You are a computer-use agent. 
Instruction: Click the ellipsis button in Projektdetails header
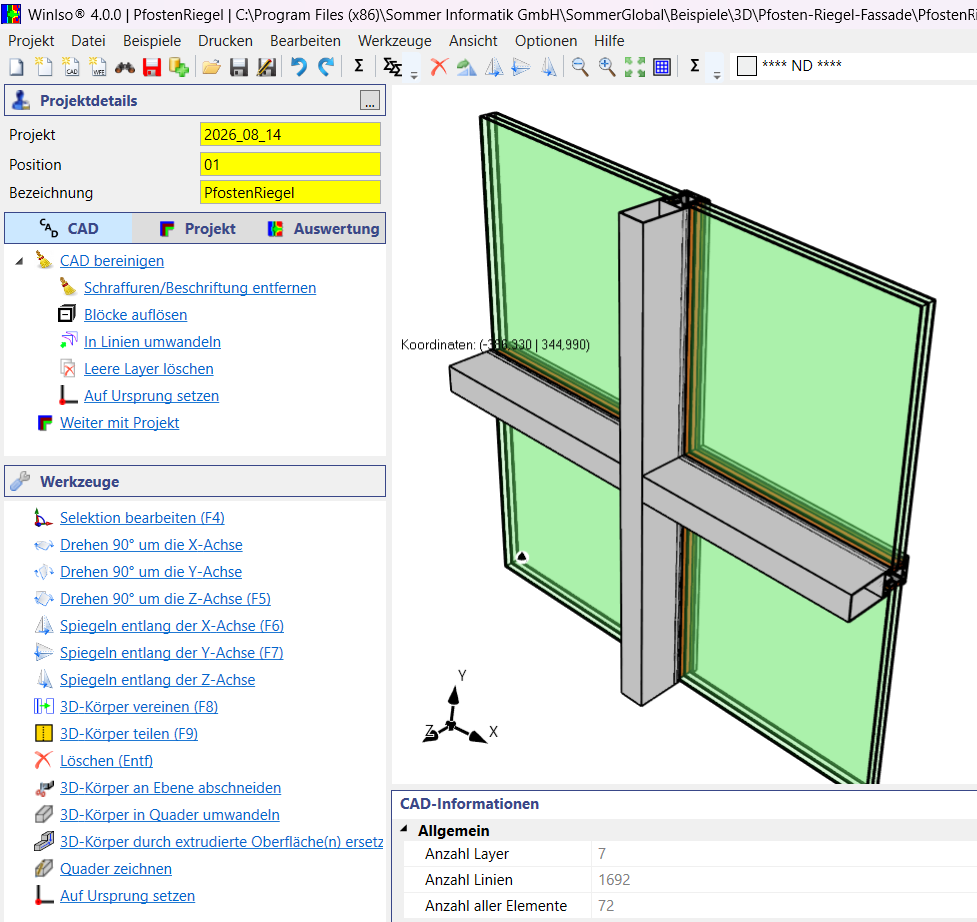pyautogui.click(x=369, y=100)
